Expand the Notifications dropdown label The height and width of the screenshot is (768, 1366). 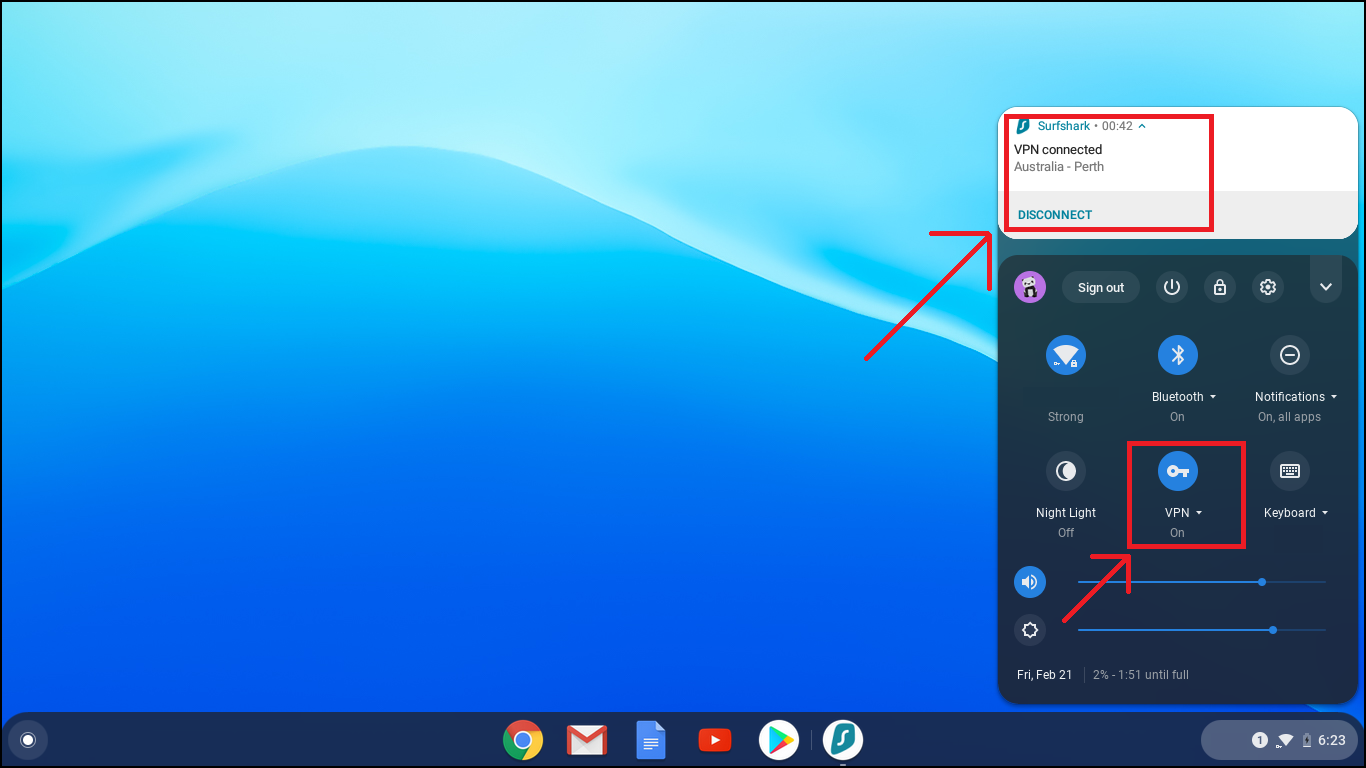pos(1296,397)
